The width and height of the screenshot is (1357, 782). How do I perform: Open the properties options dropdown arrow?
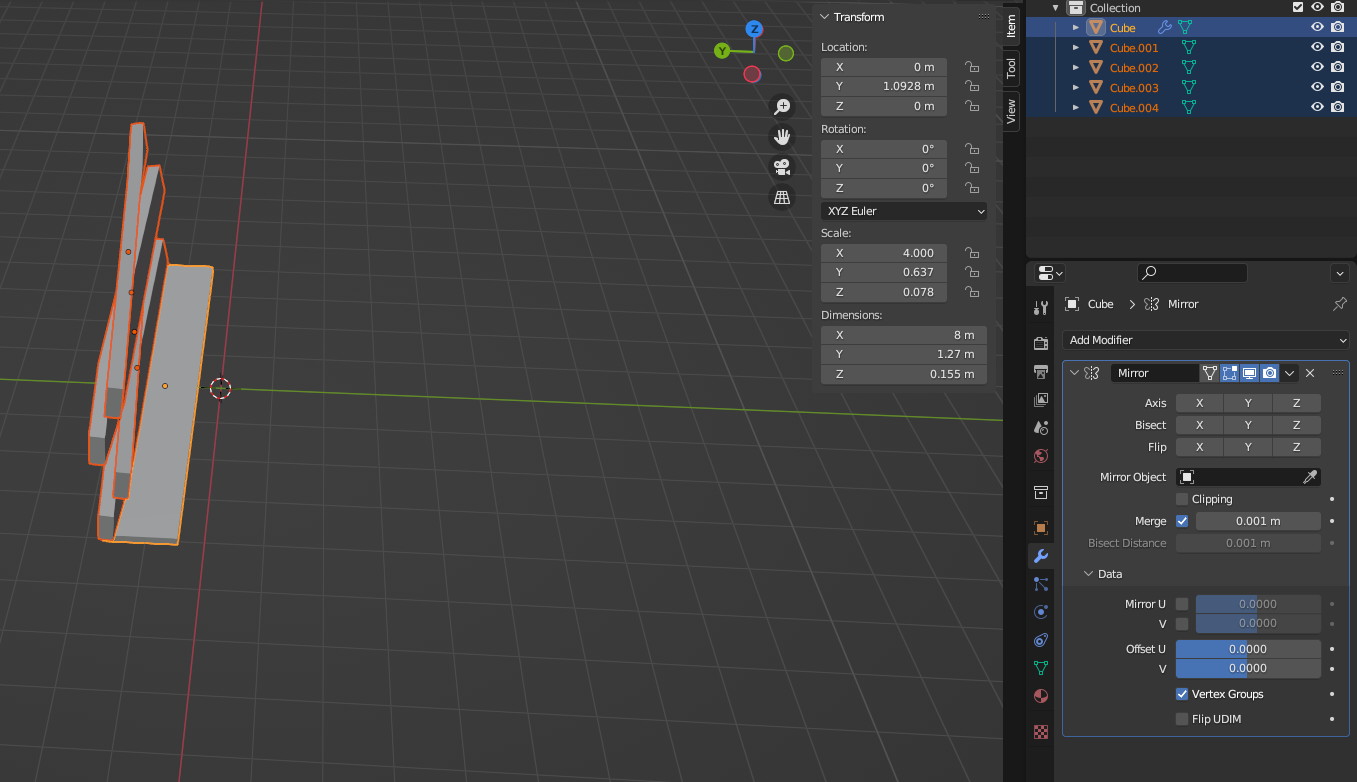(1340, 273)
